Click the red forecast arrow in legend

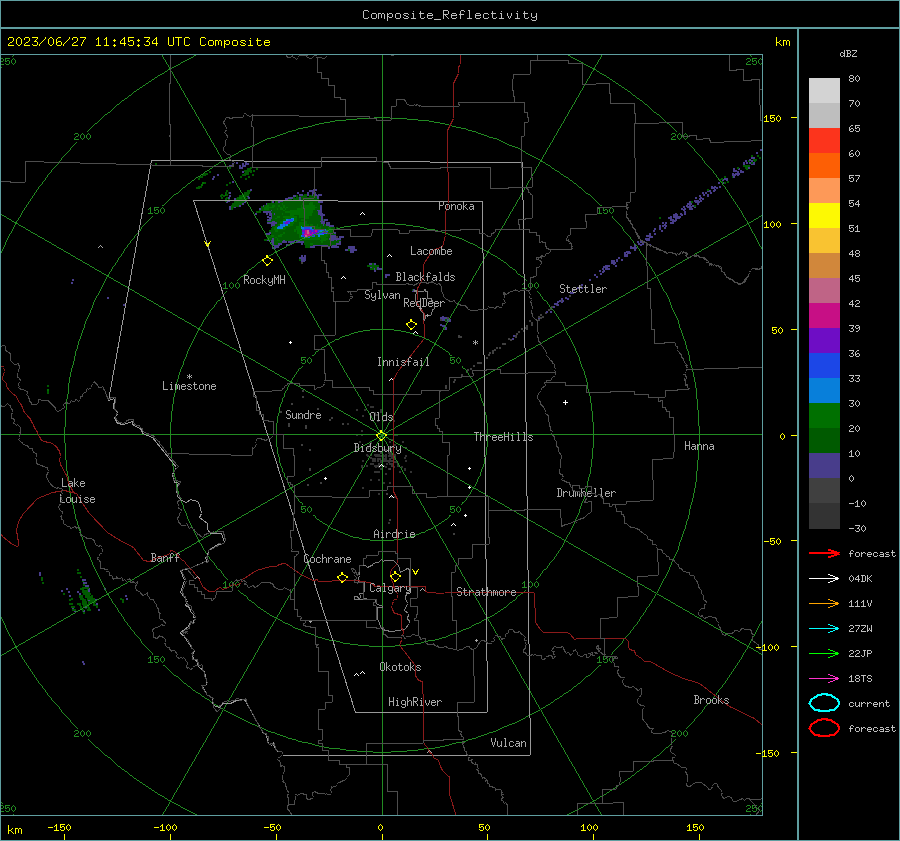click(824, 553)
